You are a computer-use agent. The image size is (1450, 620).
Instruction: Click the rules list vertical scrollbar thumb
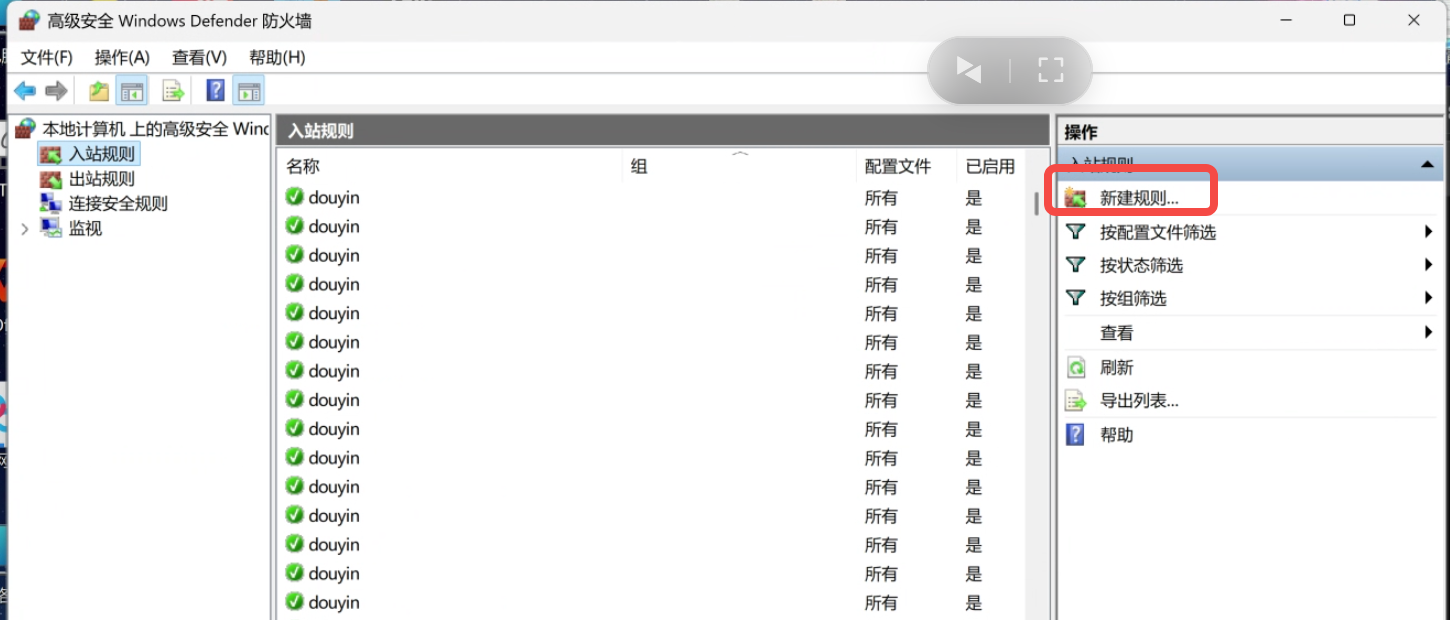[1036, 203]
